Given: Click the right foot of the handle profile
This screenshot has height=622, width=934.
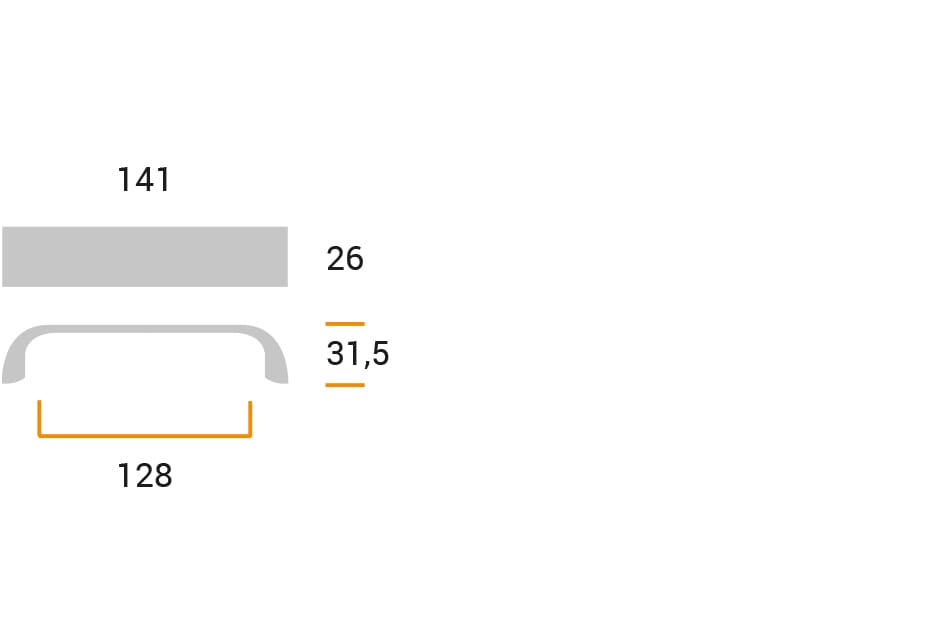Looking at the screenshot, I should click(x=276, y=373).
